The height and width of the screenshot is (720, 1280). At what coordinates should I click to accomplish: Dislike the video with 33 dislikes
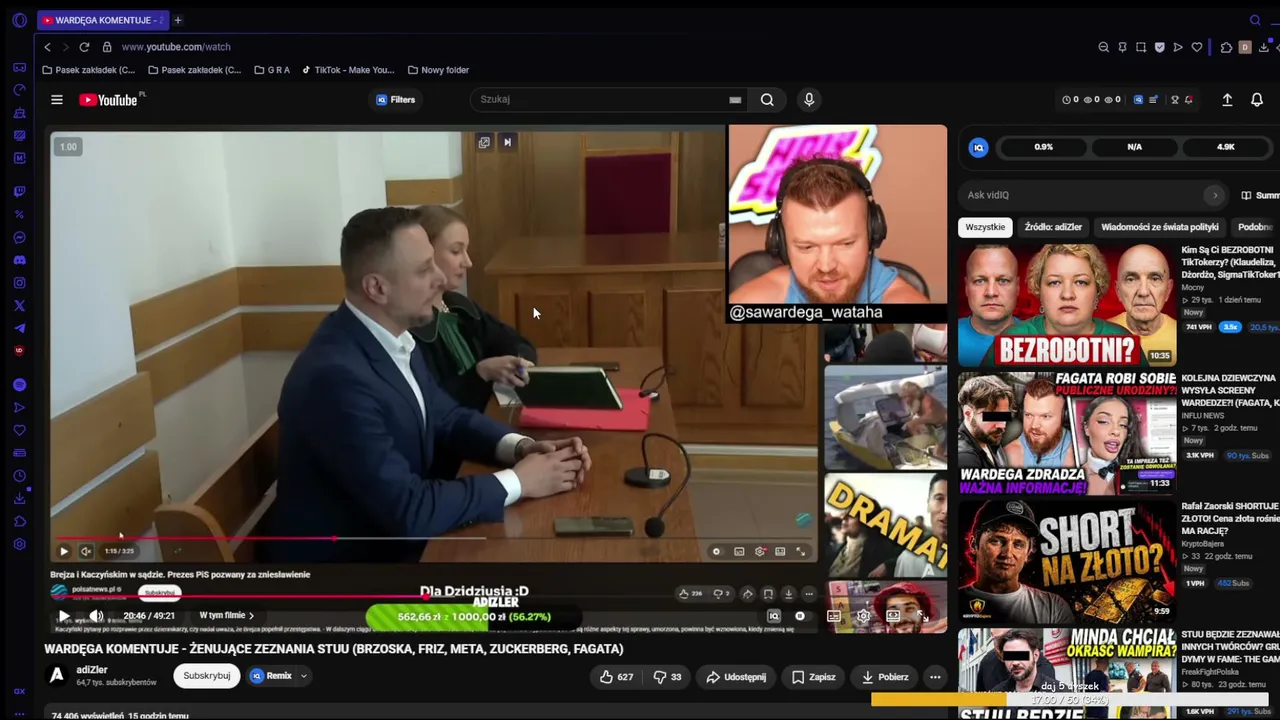pyautogui.click(x=667, y=677)
